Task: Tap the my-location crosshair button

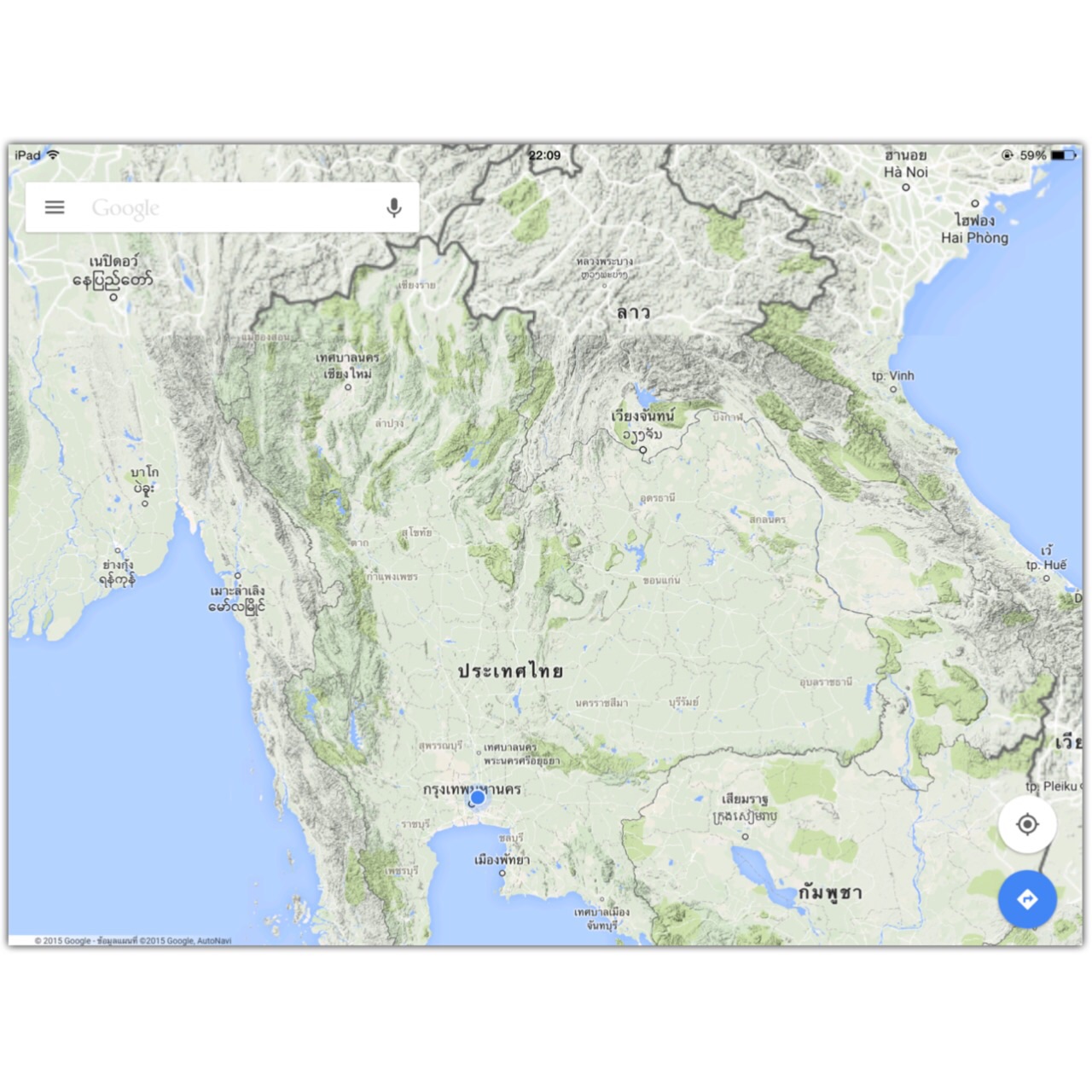Action: click(x=1027, y=824)
